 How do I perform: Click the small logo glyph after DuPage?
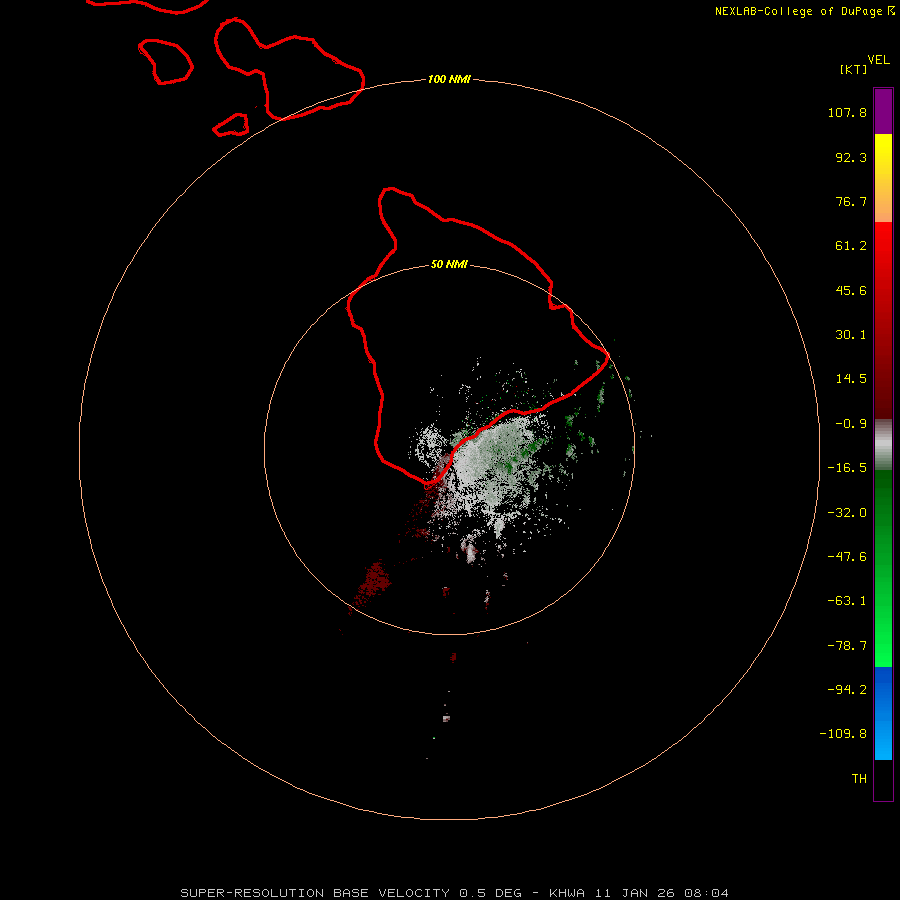point(891,10)
